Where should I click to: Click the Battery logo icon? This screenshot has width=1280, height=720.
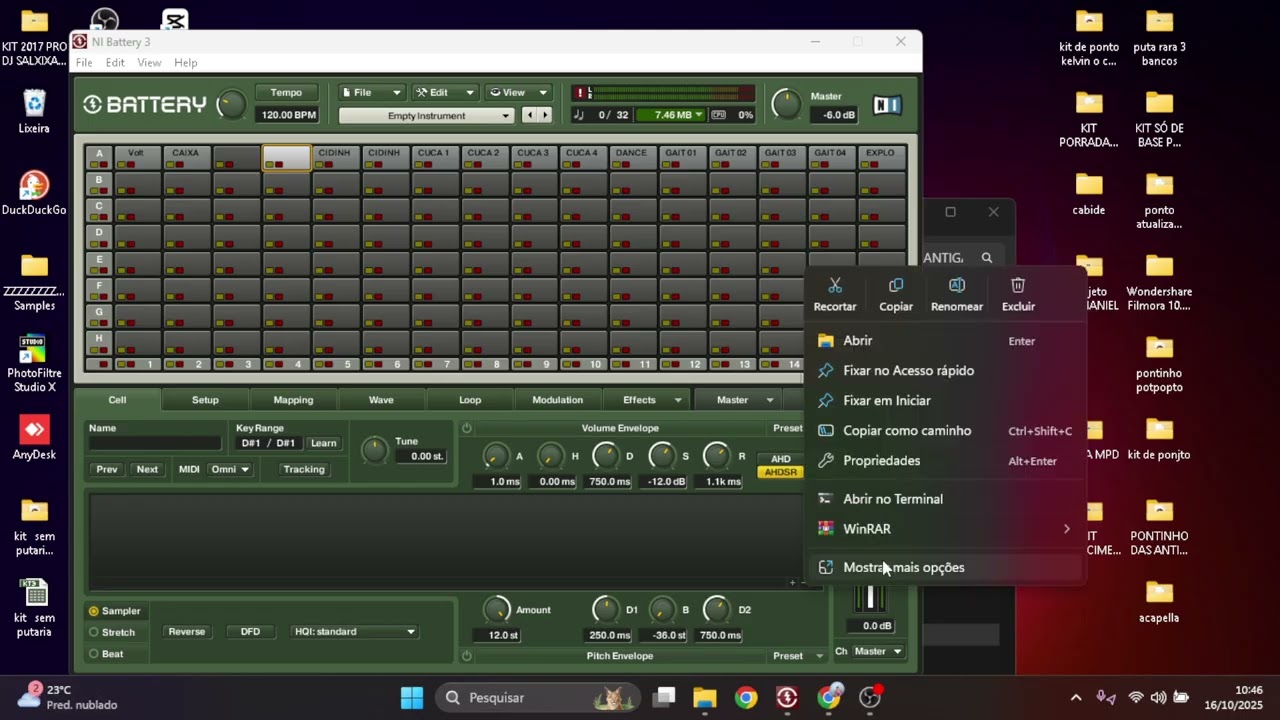pyautogui.click(x=93, y=105)
